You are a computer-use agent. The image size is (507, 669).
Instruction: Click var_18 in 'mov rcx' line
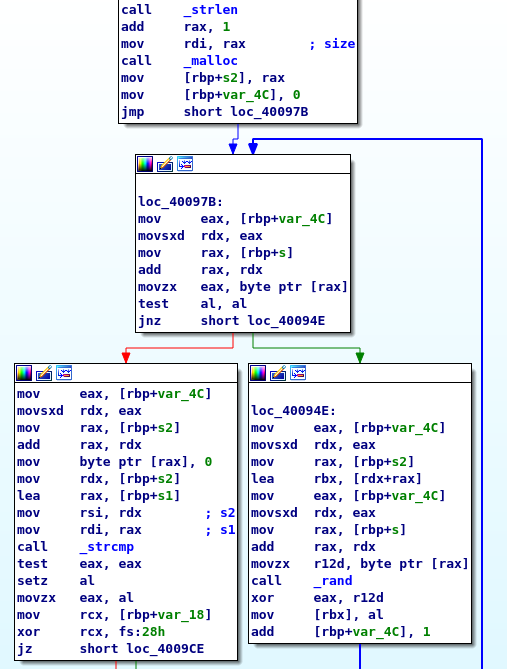[x=181, y=614]
